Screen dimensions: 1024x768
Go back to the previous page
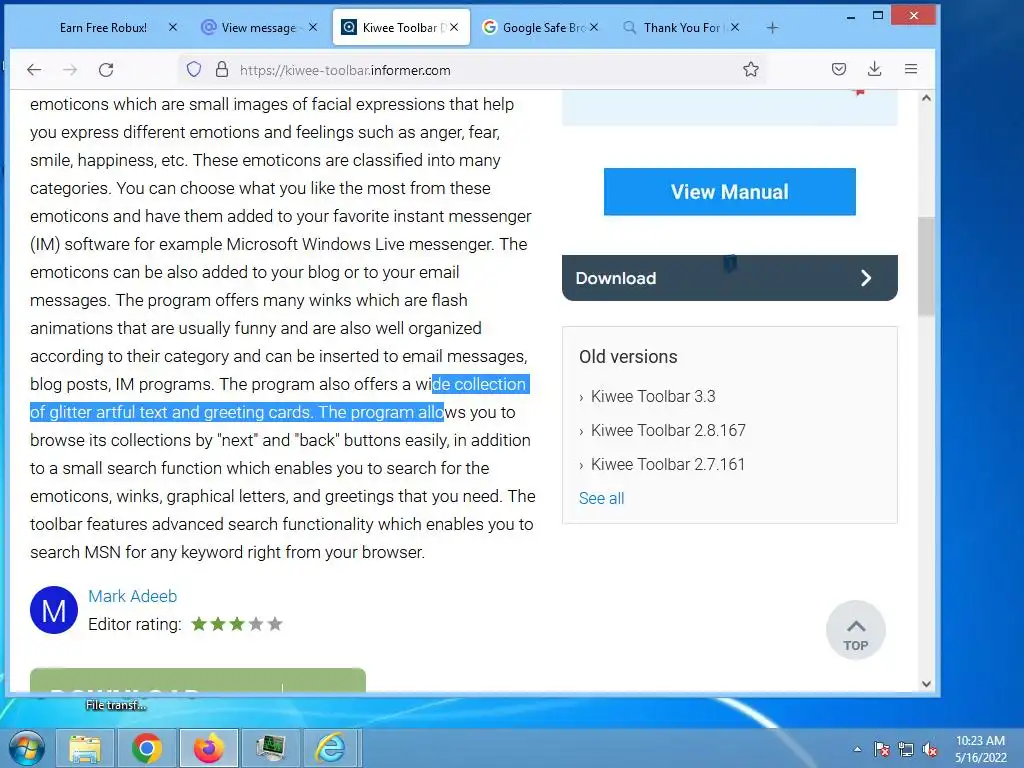pyautogui.click(x=34, y=70)
